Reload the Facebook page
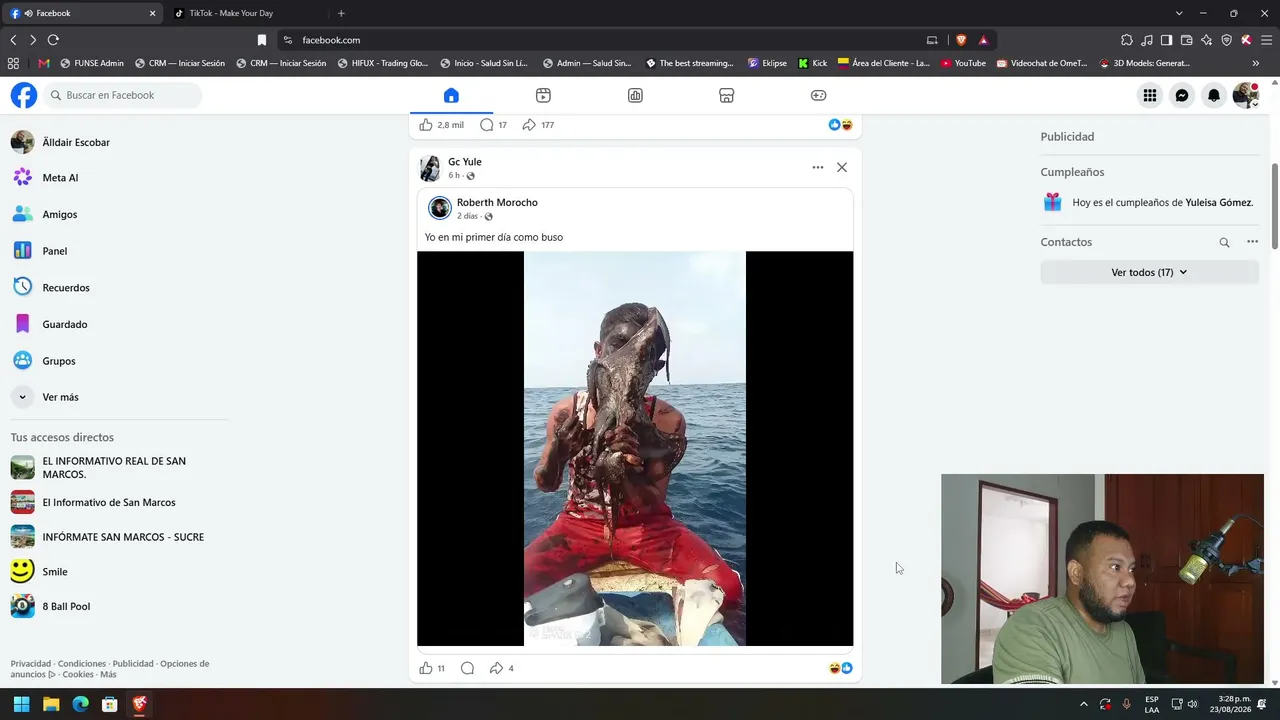The width and height of the screenshot is (1280, 720). pos(53,40)
